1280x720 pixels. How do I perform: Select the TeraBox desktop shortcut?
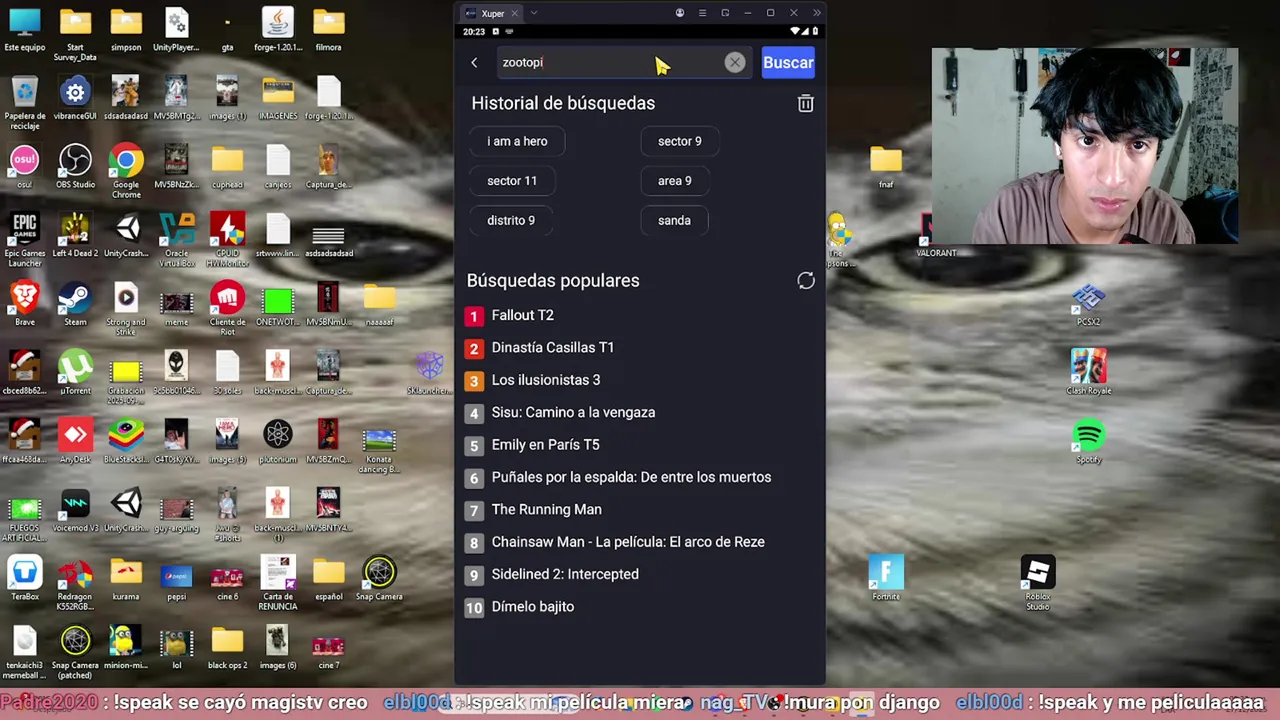click(x=25, y=579)
